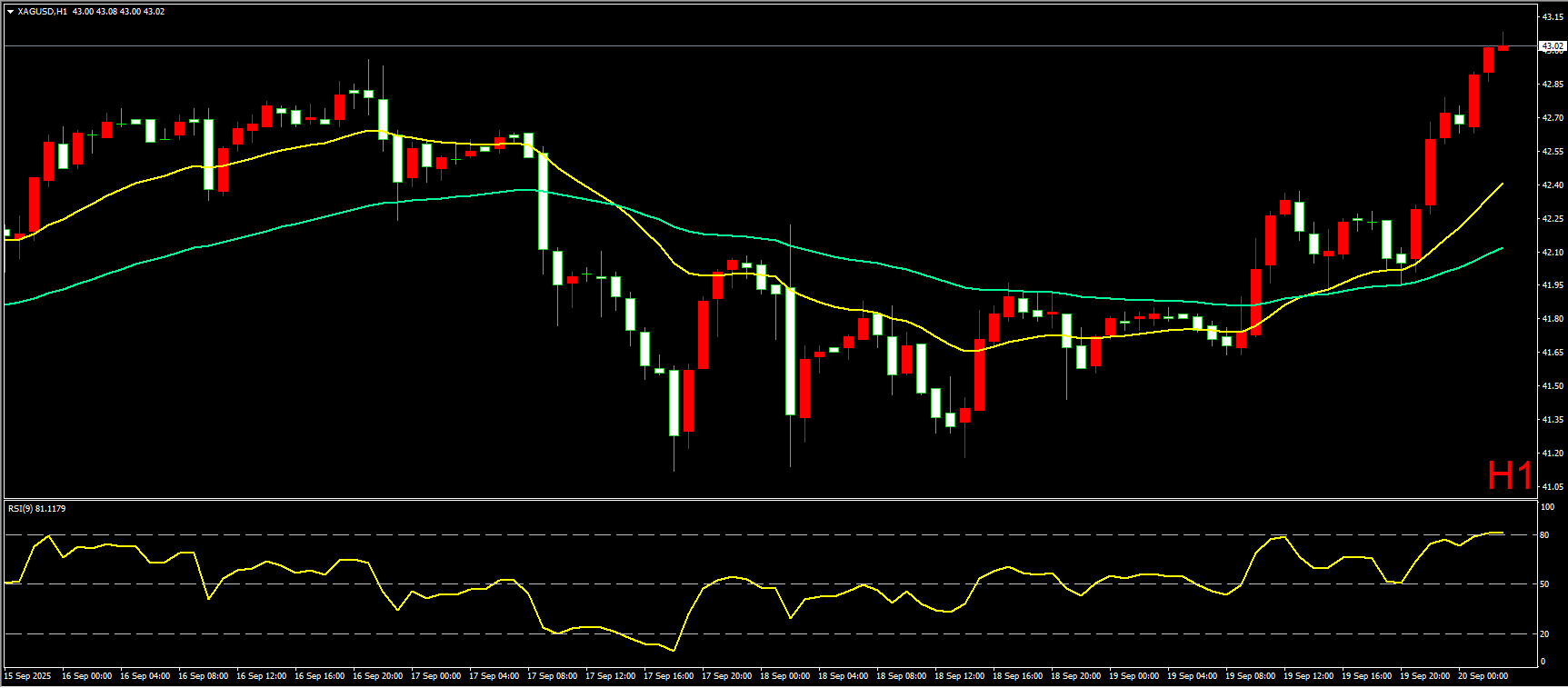Pick the 19 Sep 12:00 time label
The image size is (1568, 688).
1308,676
